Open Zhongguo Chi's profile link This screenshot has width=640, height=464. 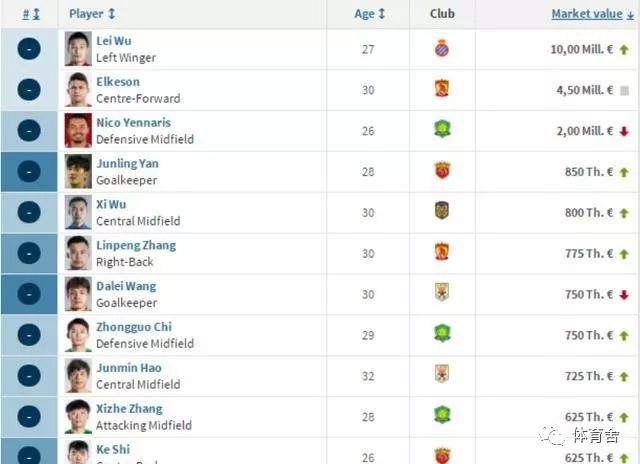pos(134,327)
